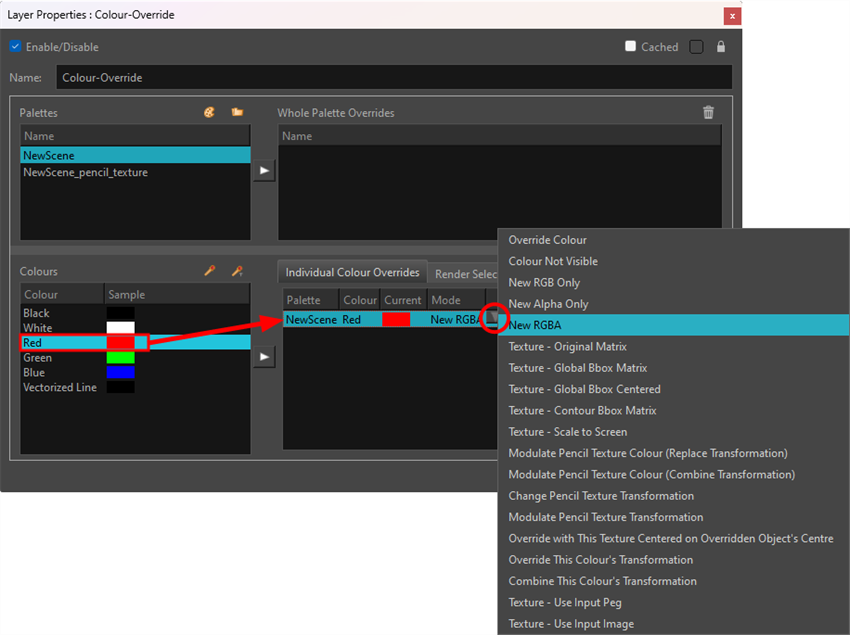Pick Override Colour in dropdown list

pos(547,240)
